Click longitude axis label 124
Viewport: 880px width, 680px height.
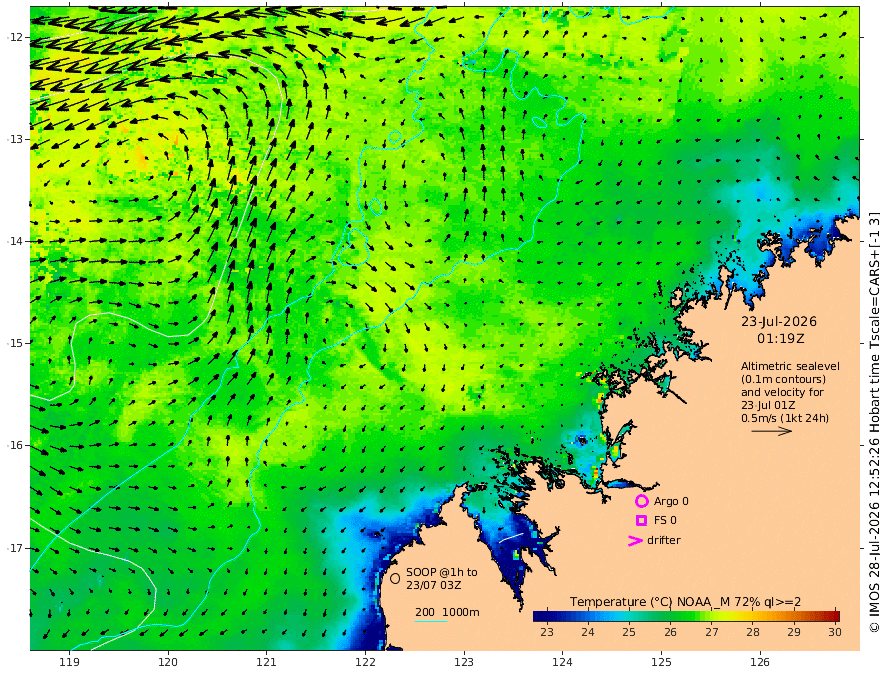point(563,662)
